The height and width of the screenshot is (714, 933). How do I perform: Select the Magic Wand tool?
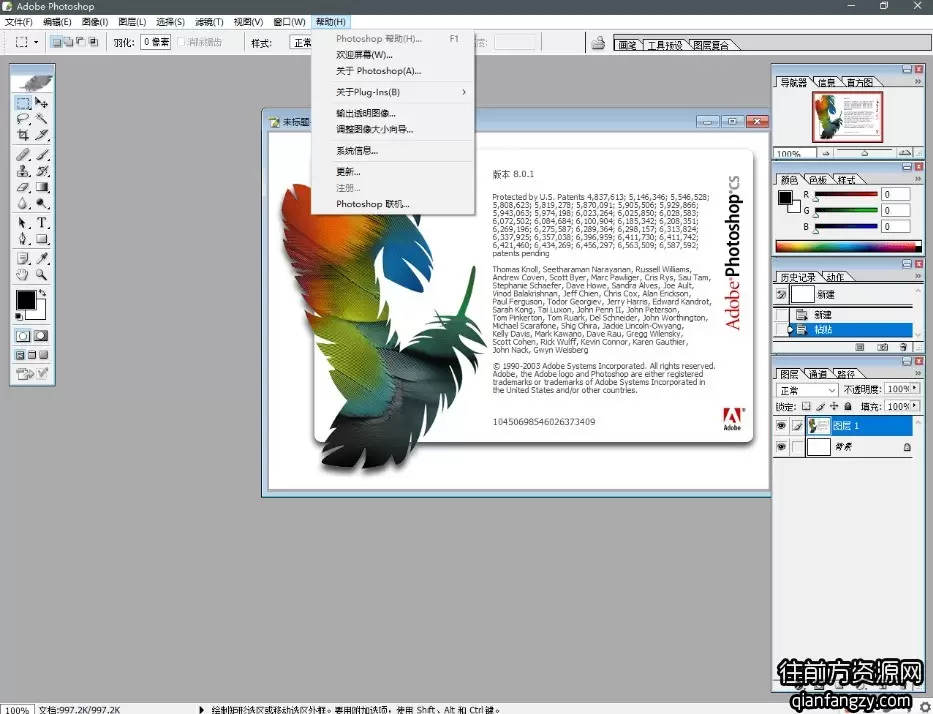[41, 119]
